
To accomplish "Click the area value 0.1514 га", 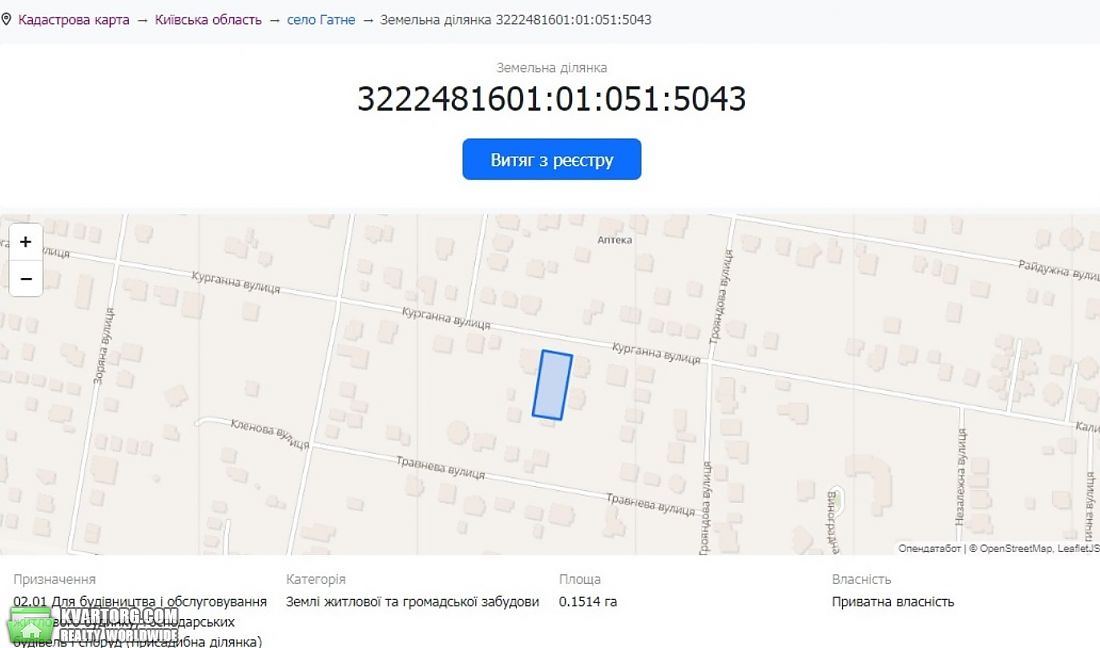I will click(588, 602).
